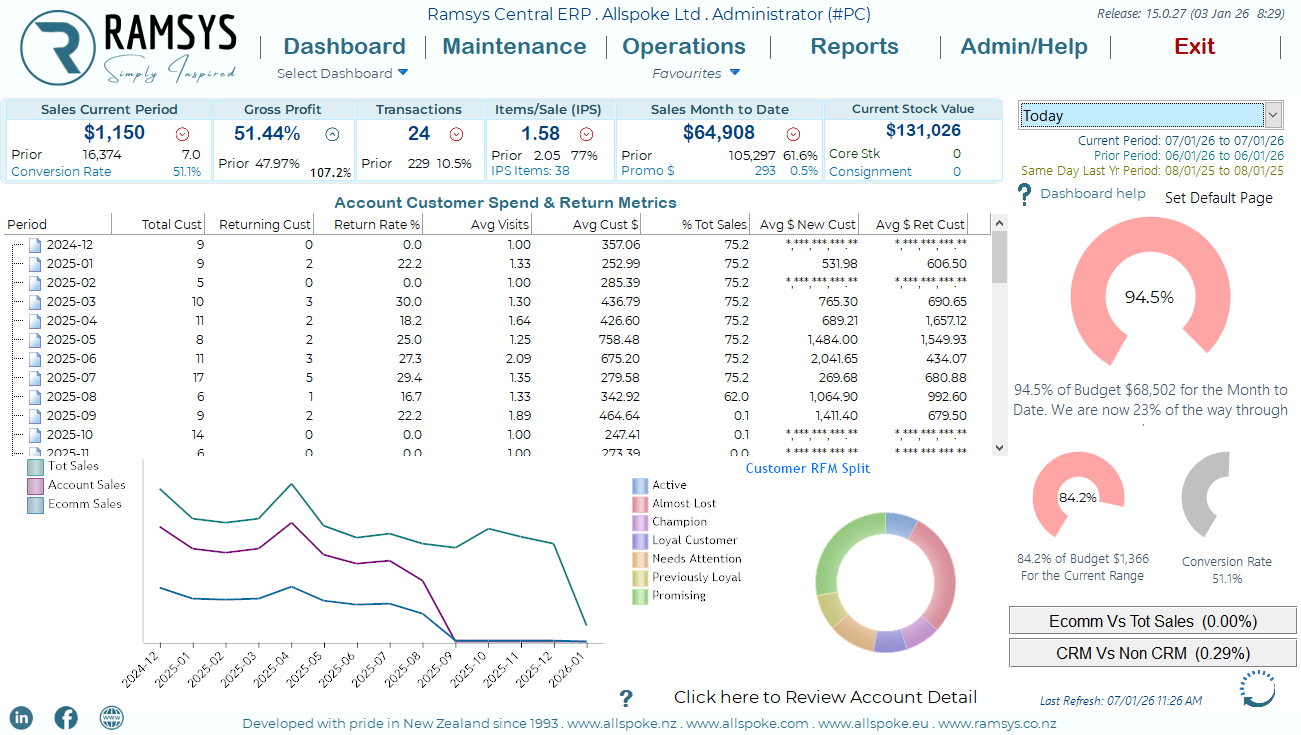Open the Reports menu
This screenshot has width=1301, height=735.
pyautogui.click(x=854, y=47)
